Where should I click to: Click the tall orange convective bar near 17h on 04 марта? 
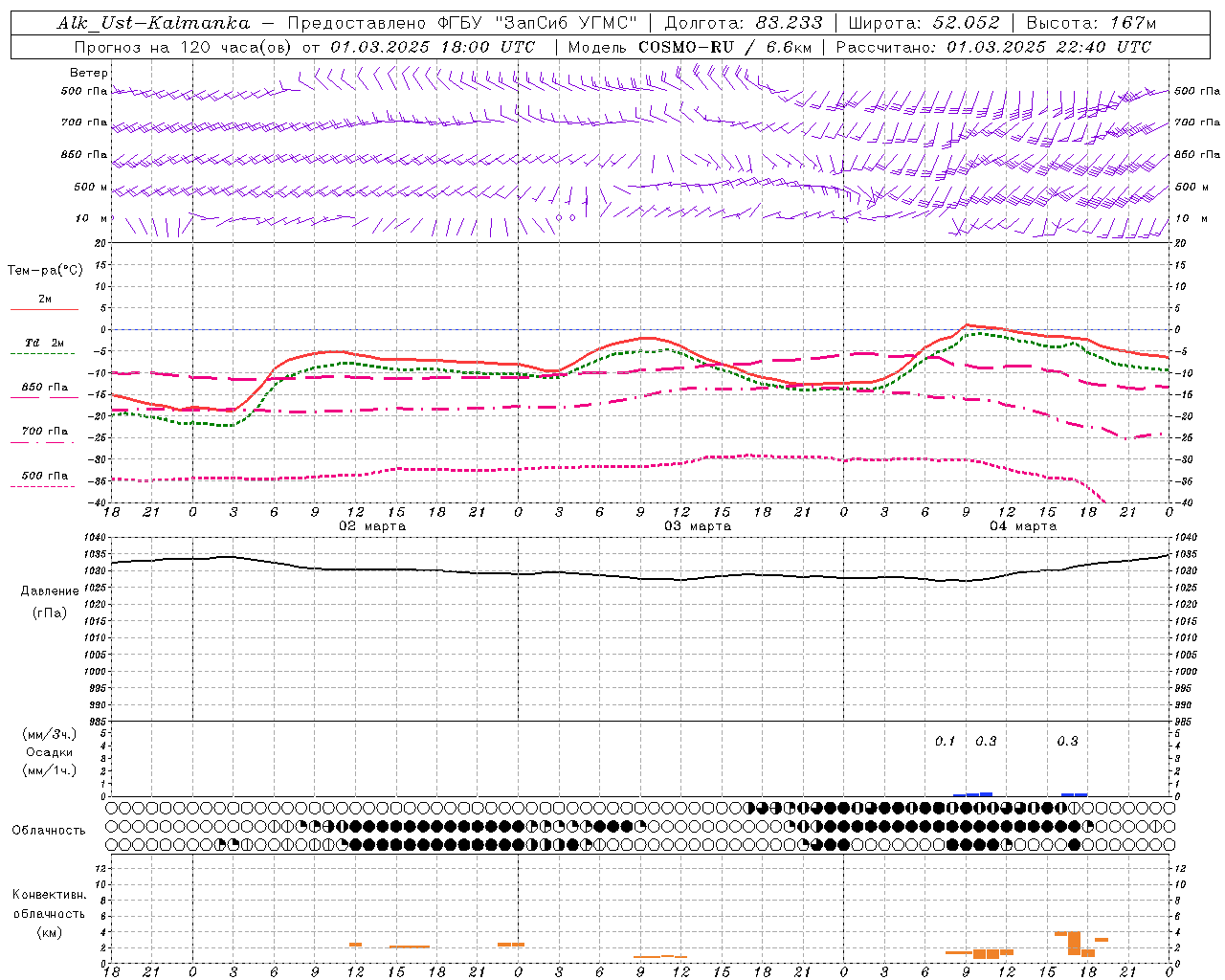1075,943
